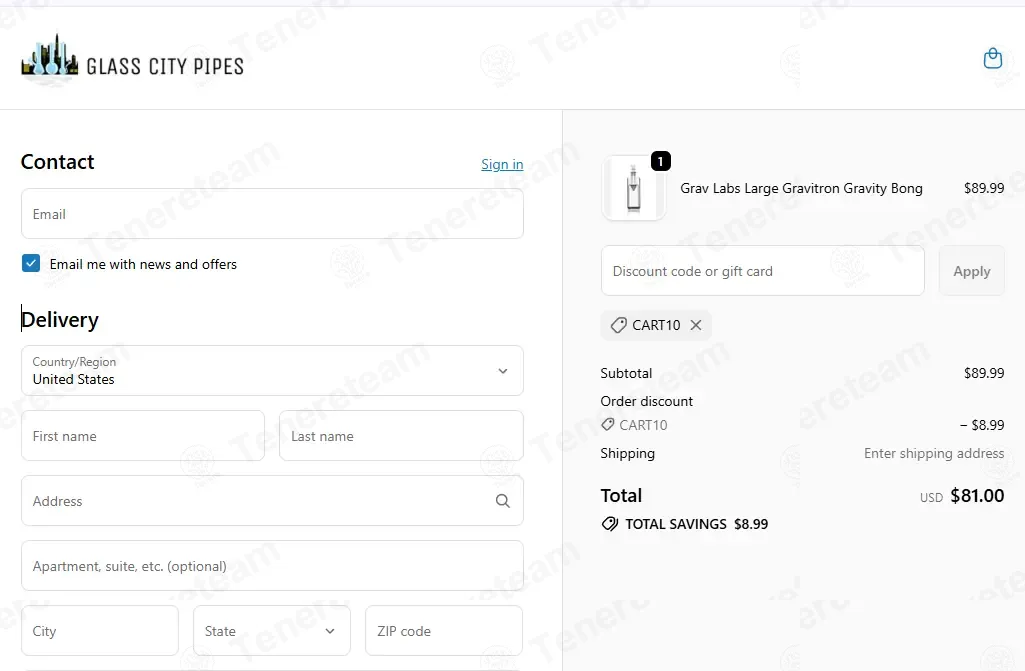Screen dimensions: 1025x671
Task: Uncheck Email me with news and offers
Action: pos(31,263)
